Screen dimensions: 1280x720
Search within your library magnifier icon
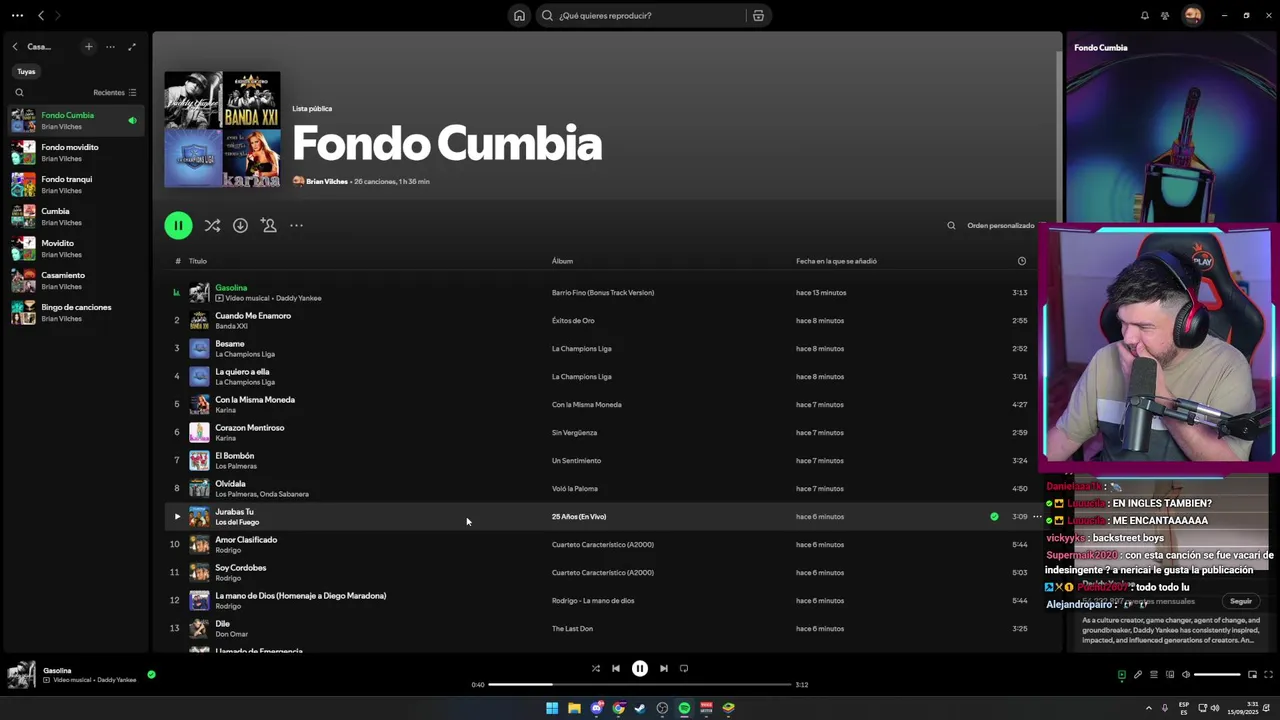19,92
